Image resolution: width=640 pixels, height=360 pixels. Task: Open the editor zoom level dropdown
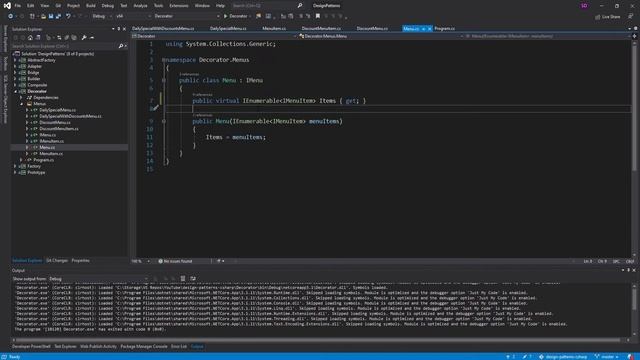pyautogui.click(x=140, y=261)
